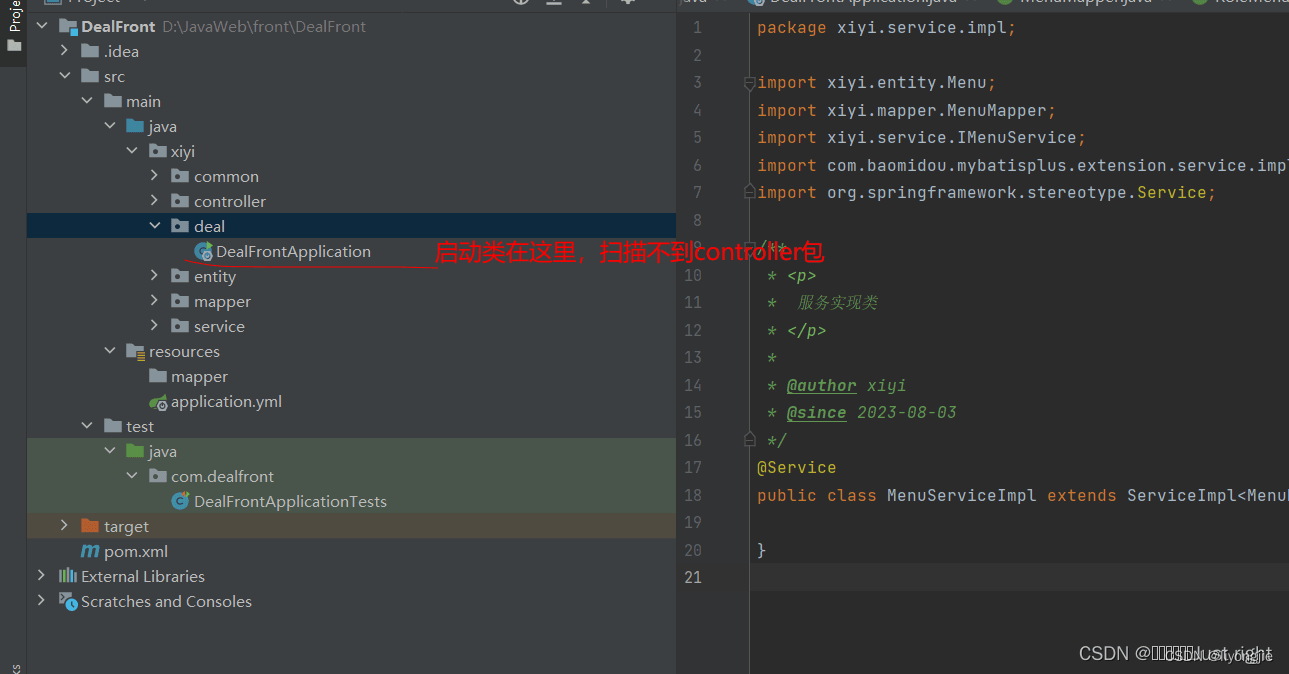The height and width of the screenshot is (674, 1289).
Task: Click the 'extends' keyword on line 18
Action: point(1081,496)
